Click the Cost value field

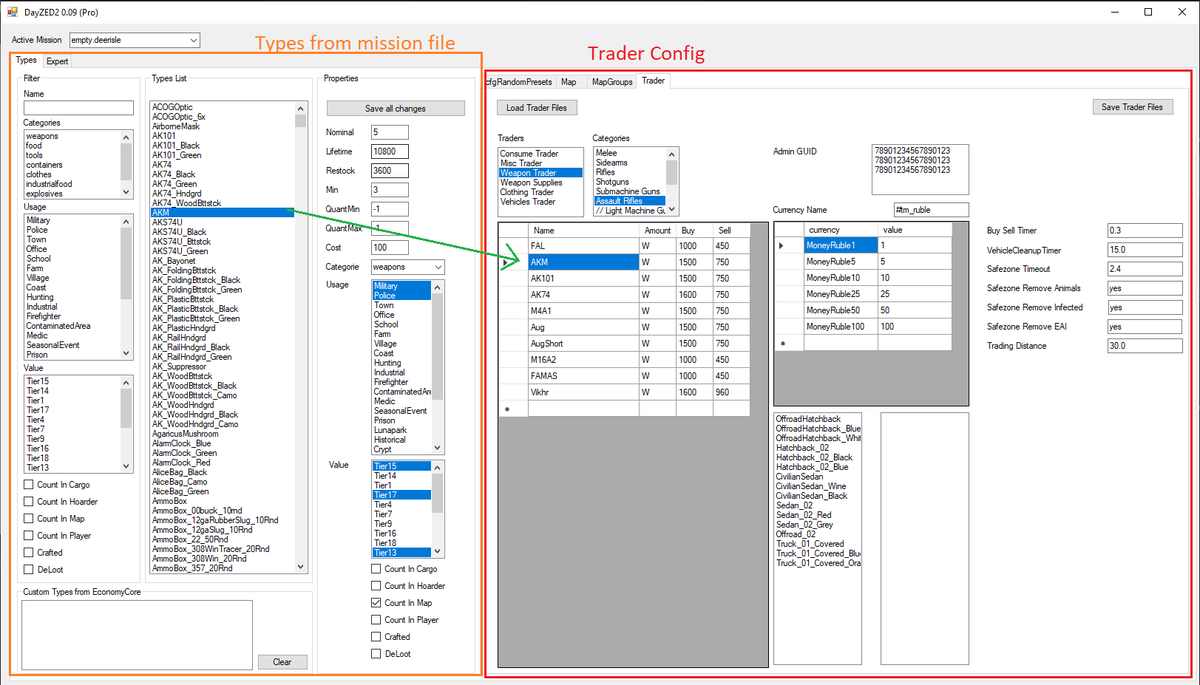pyautogui.click(x=389, y=247)
